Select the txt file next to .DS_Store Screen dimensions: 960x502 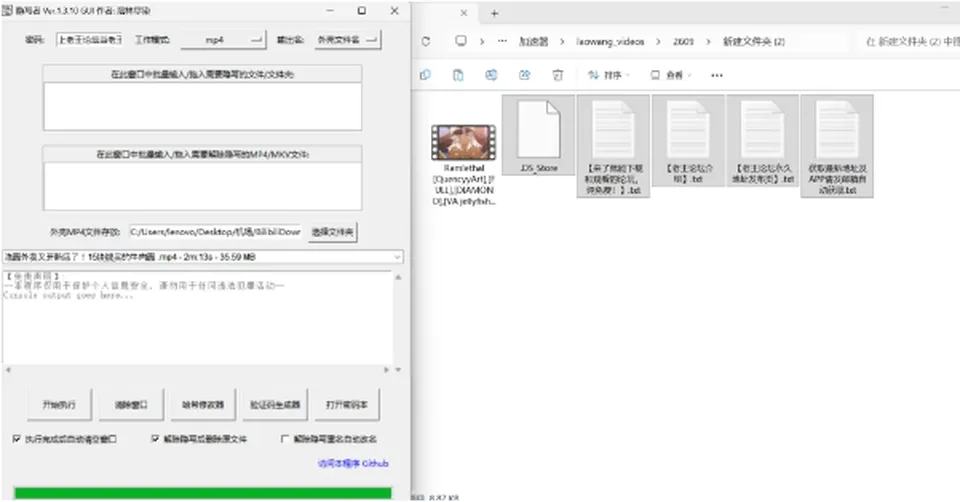point(613,146)
